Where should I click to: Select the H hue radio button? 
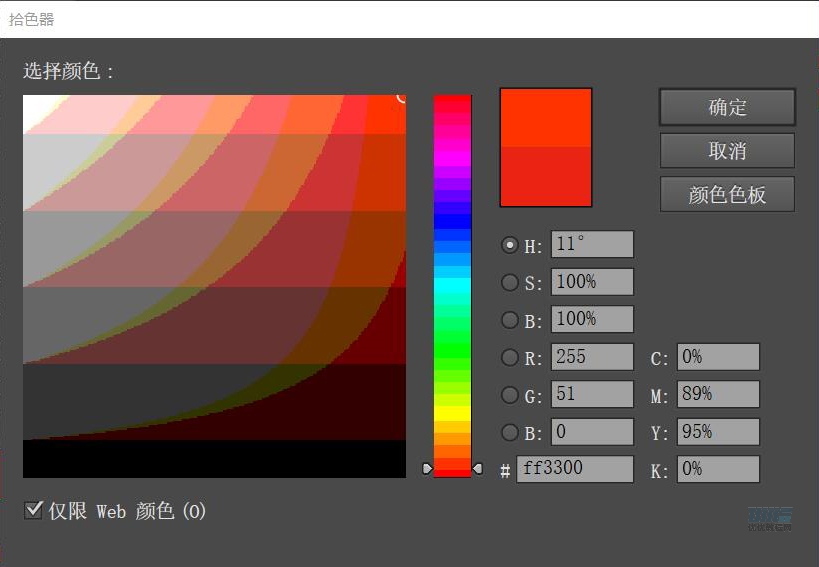click(x=510, y=245)
